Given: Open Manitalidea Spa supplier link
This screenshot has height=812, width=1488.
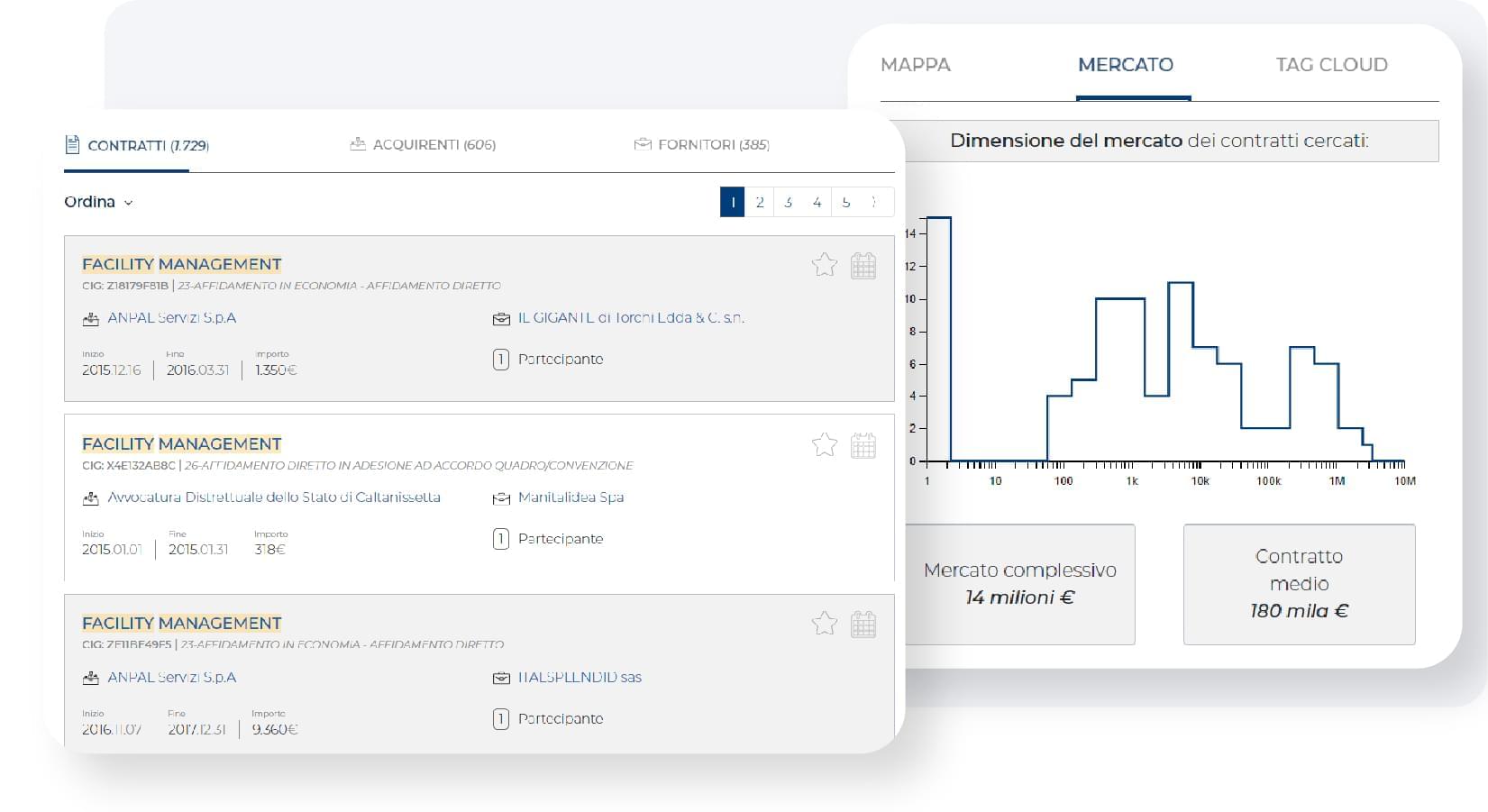Looking at the screenshot, I should 571,497.
